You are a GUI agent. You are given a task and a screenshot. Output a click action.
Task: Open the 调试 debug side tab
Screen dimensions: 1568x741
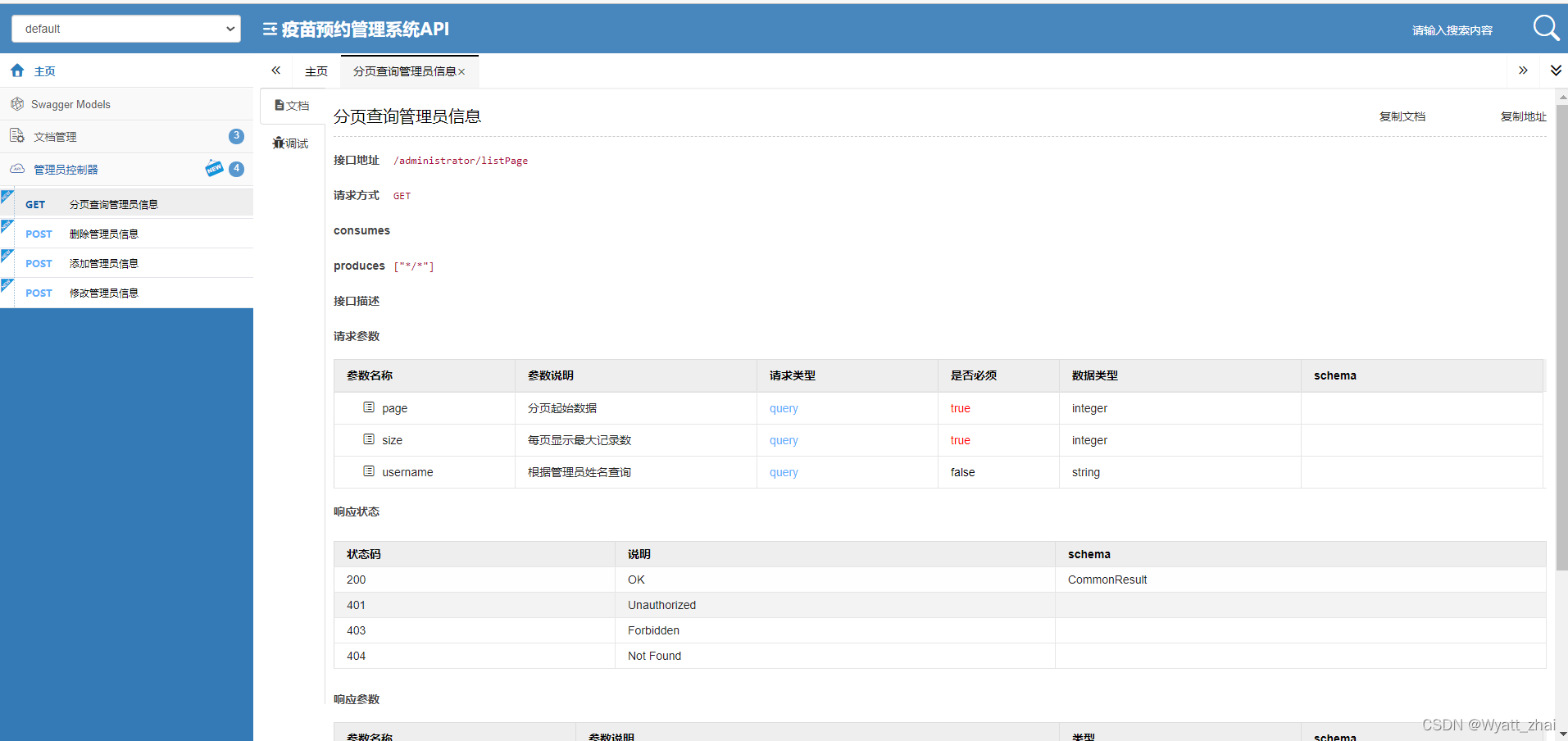coord(292,143)
